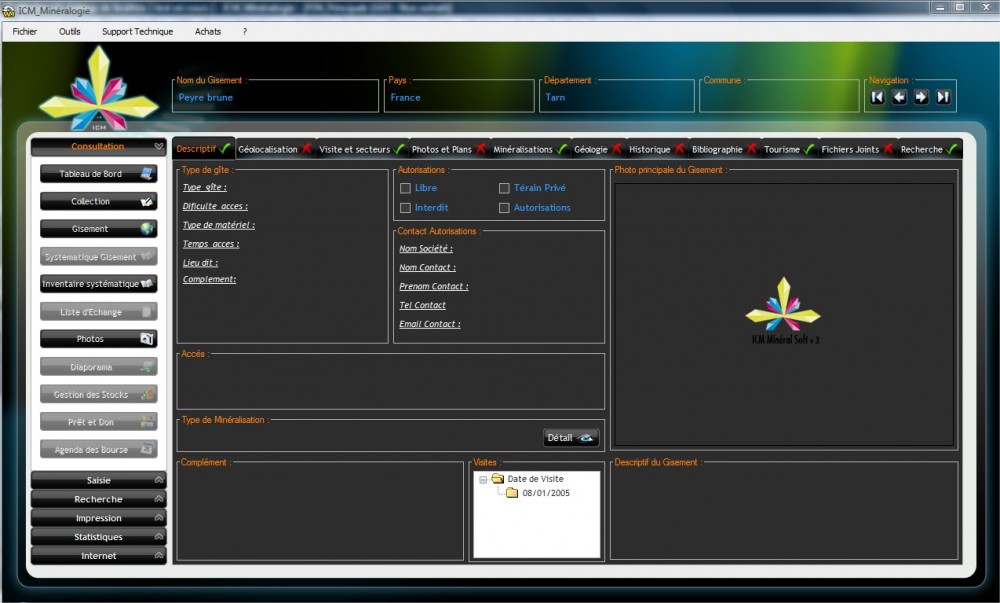Switch to the Minéralisations tab
1000x603 pixels.
pyautogui.click(x=529, y=149)
